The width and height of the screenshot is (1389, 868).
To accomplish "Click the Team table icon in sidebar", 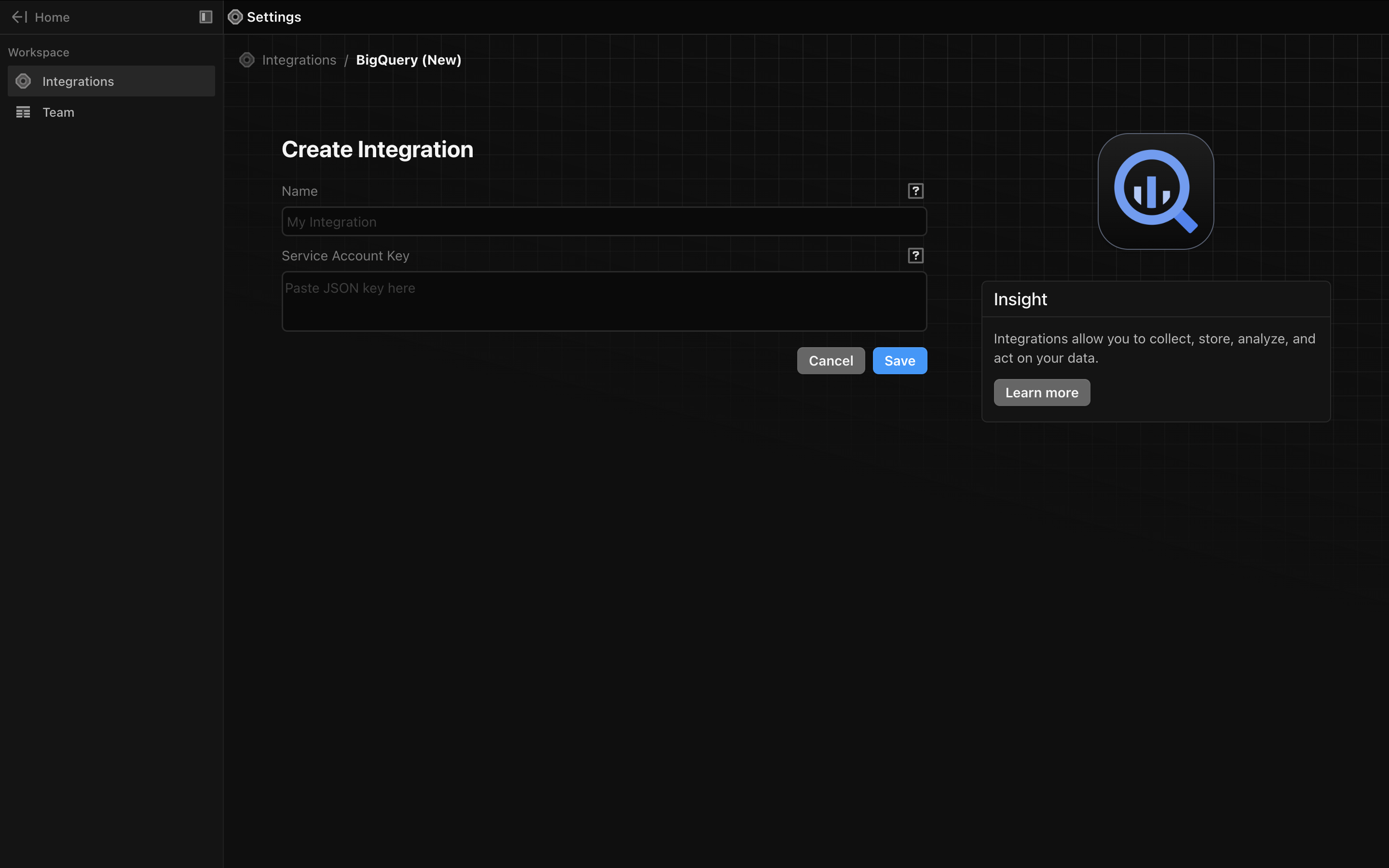I will click(x=23, y=112).
